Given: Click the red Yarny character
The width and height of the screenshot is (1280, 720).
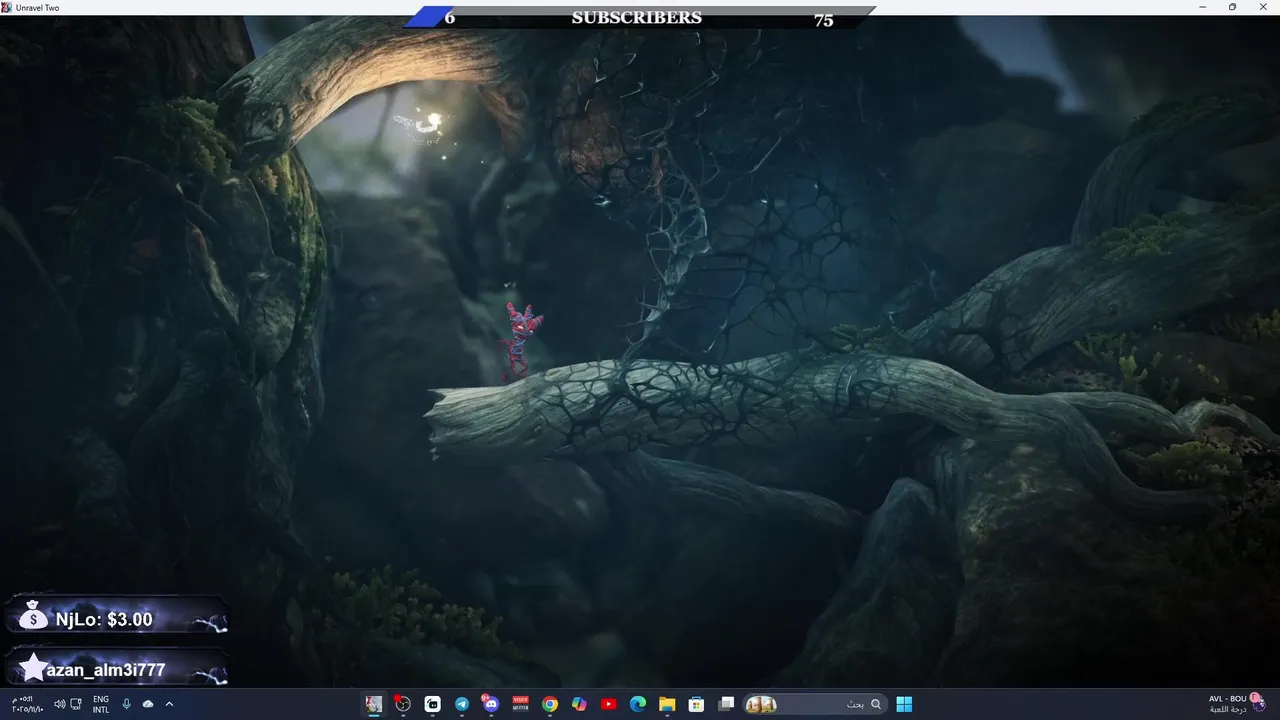Looking at the screenshot, I should [x=519, y=342].
